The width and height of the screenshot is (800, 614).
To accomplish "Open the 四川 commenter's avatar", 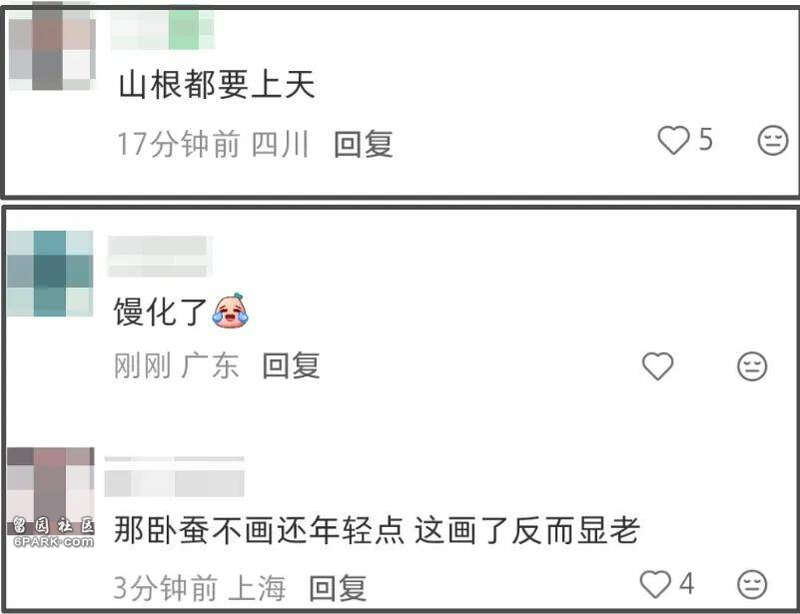I will point(52,46).
